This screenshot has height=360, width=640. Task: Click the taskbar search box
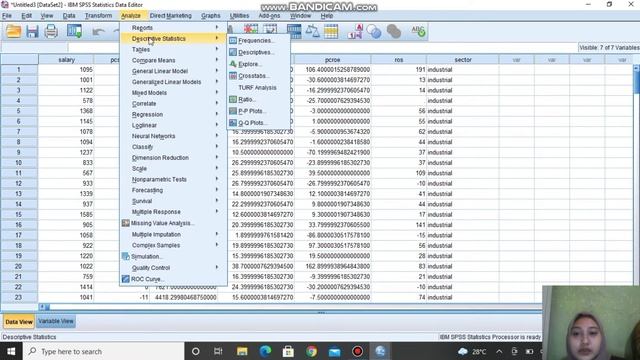click(x=104, y=351)
